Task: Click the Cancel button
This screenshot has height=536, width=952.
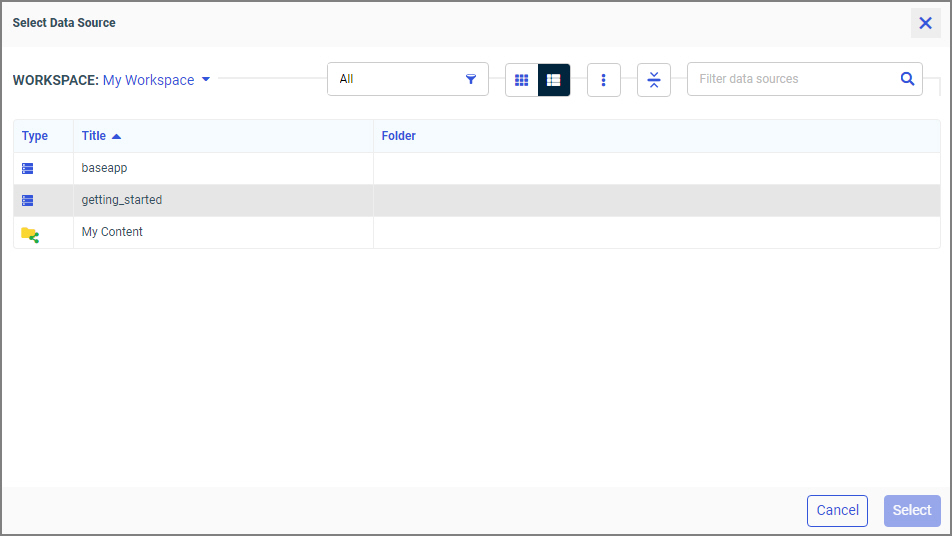Action: pyautogui.click(x=837, y=511)
